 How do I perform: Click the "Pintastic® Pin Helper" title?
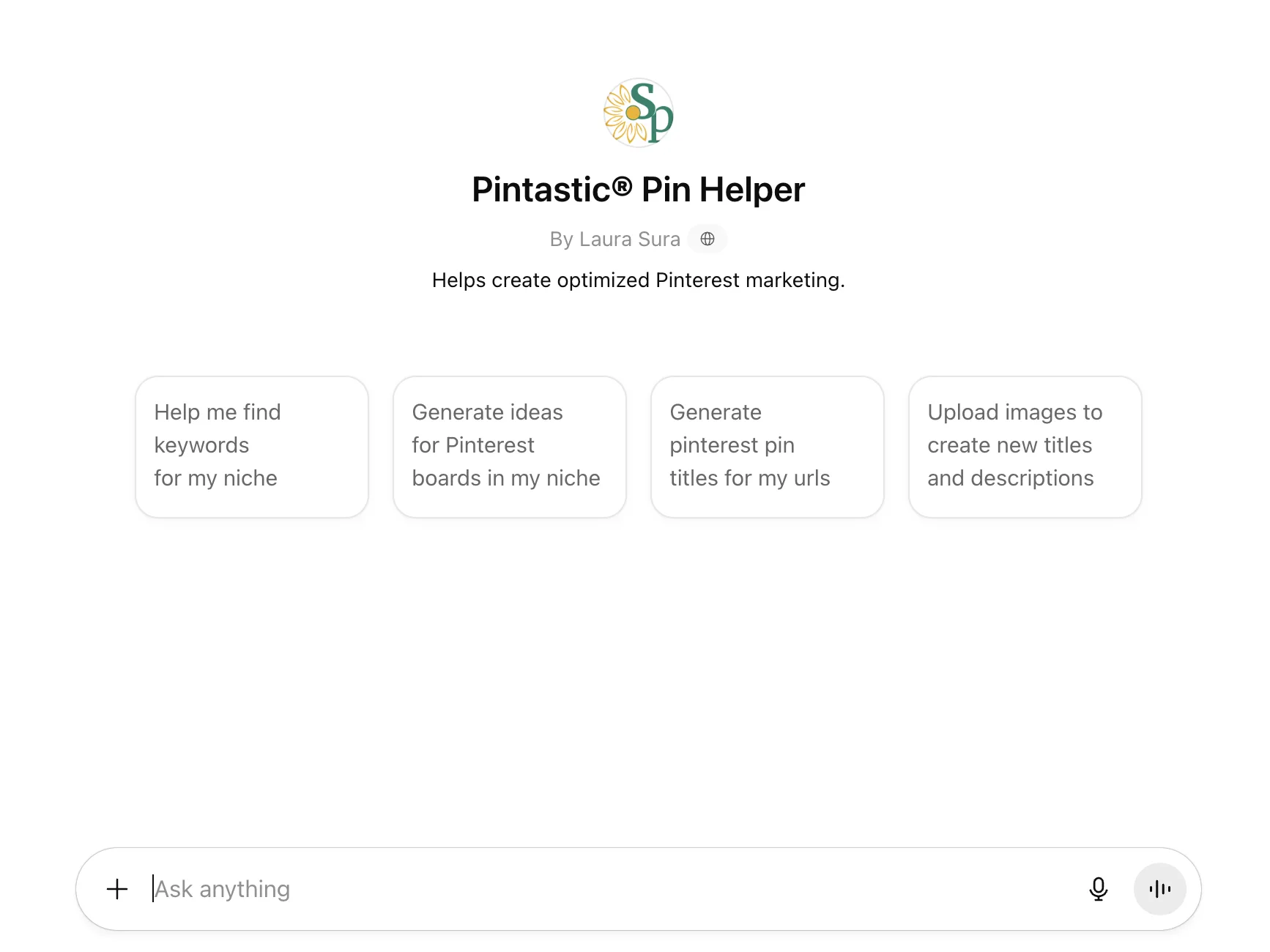coord(636,189)
